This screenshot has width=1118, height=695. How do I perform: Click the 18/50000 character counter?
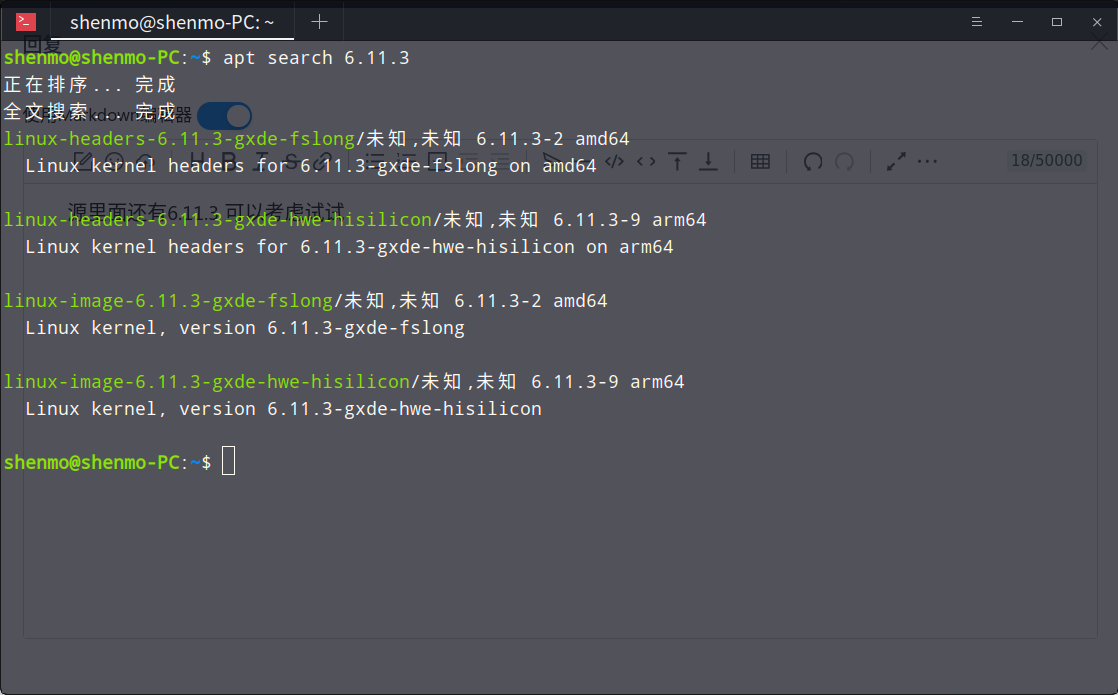pyautogui.click(x=1047, y=160)
